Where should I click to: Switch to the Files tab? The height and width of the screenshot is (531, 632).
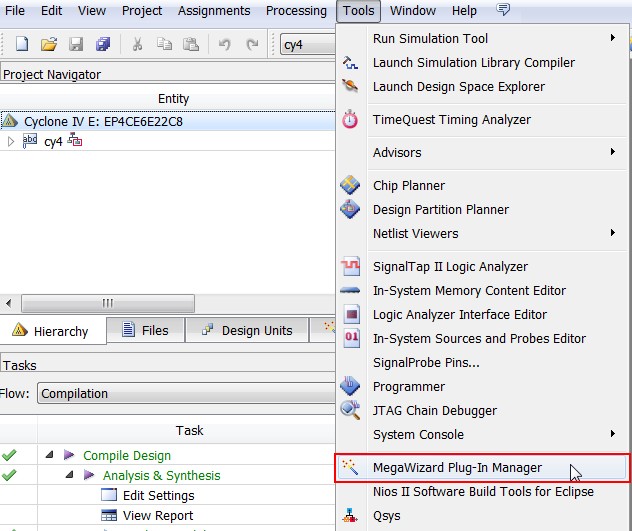click(x=145, y=331)
